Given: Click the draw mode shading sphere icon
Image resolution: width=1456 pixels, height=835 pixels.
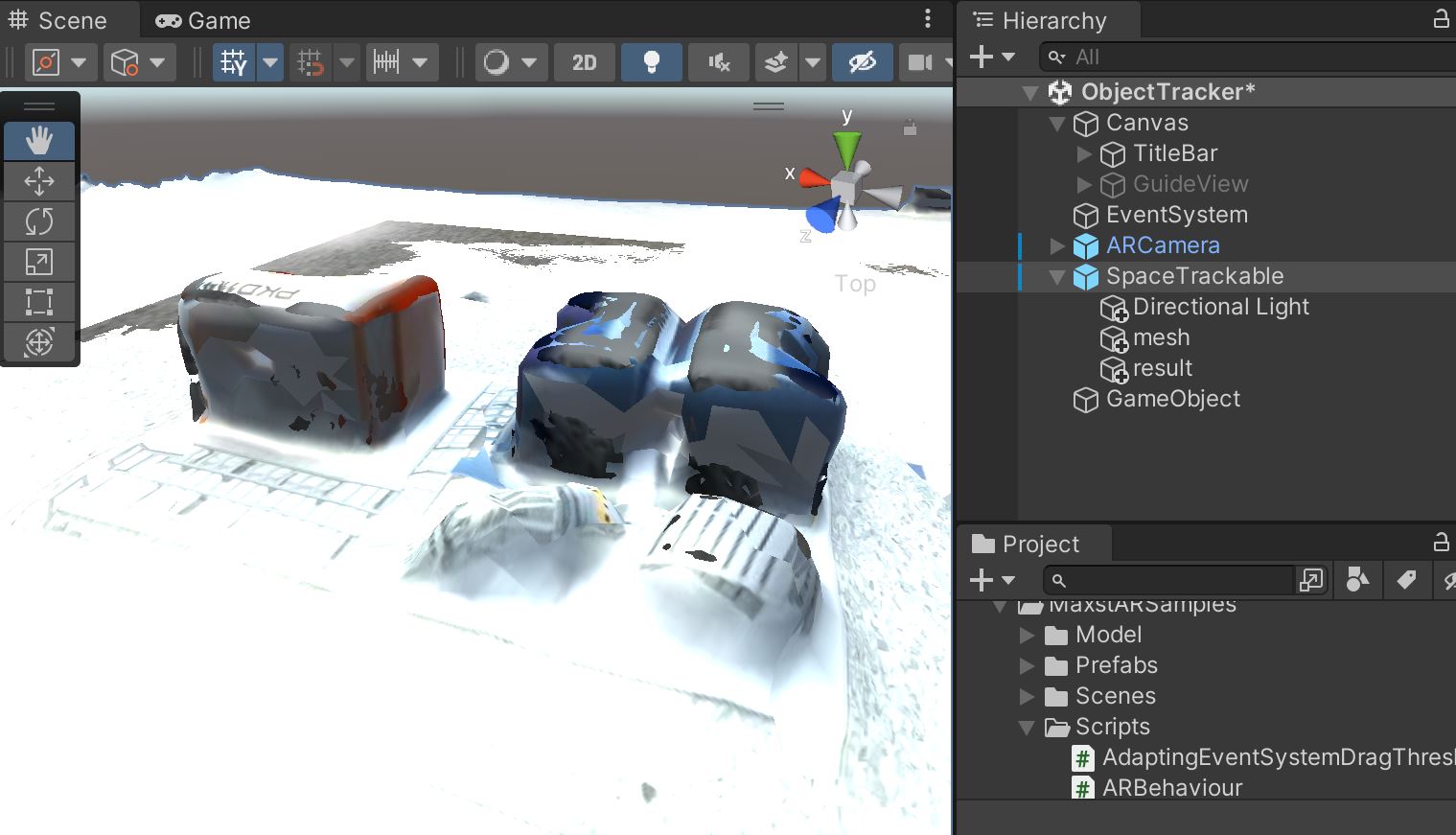Looking at the screenshot, I should point(497,62).
